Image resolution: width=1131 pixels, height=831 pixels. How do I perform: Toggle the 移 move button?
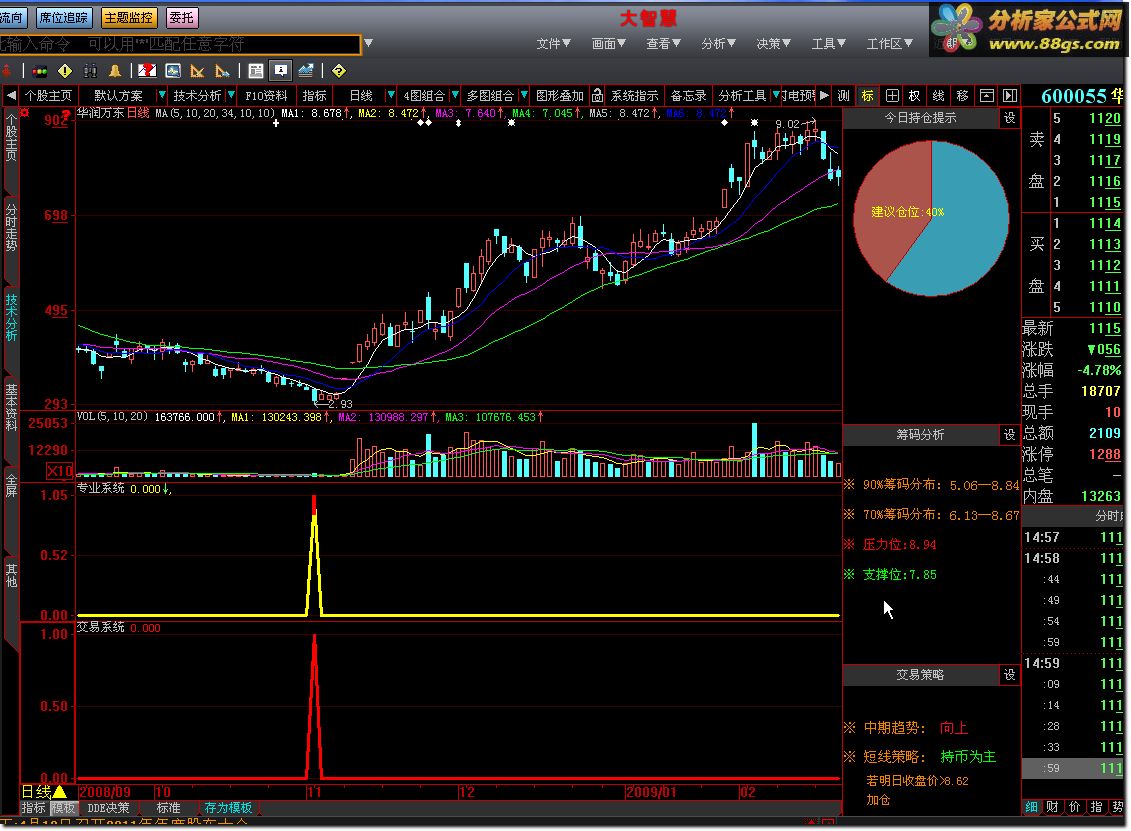tap(962, 96)
